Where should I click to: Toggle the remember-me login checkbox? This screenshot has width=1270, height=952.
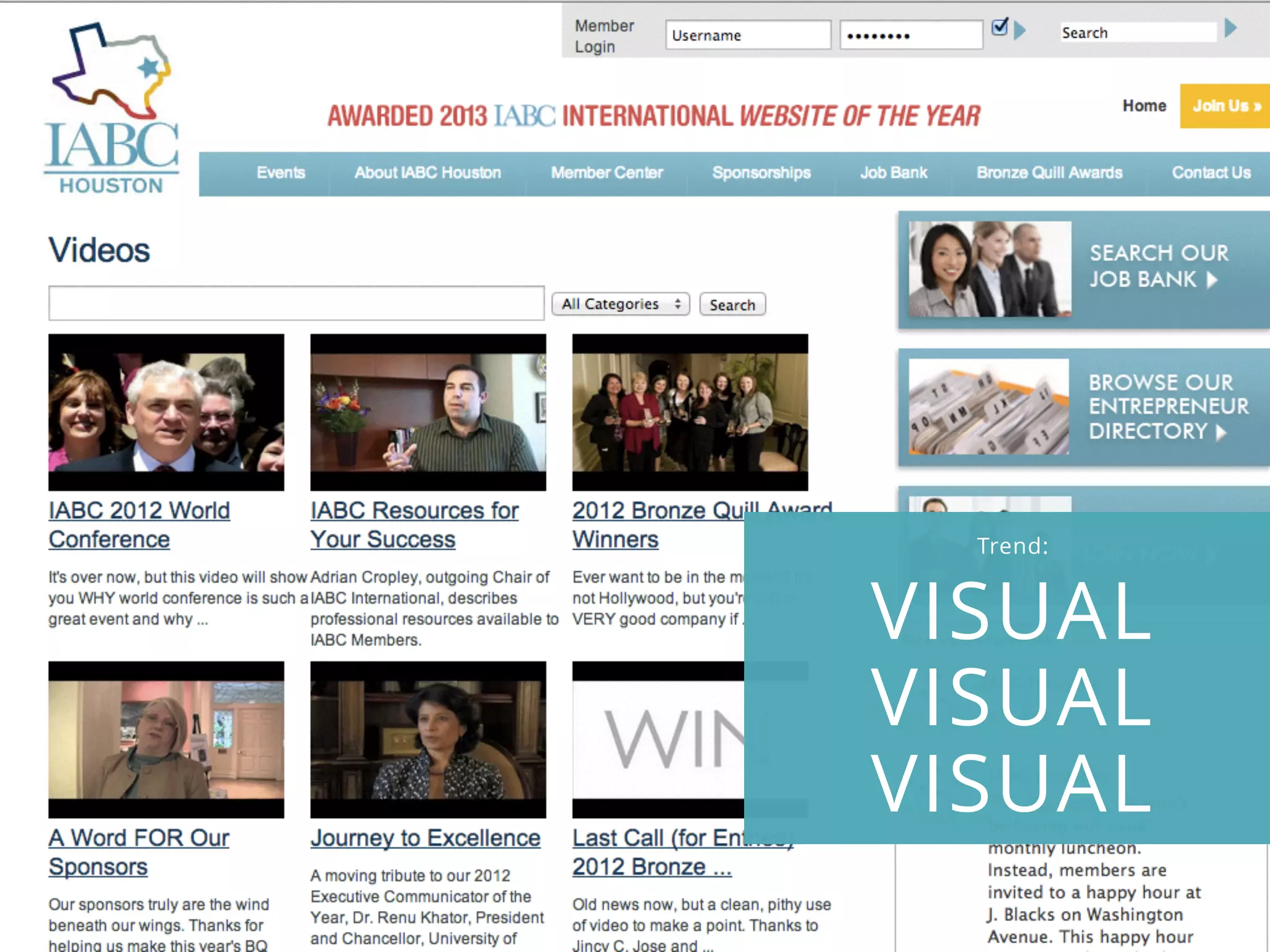pos(999,27)
